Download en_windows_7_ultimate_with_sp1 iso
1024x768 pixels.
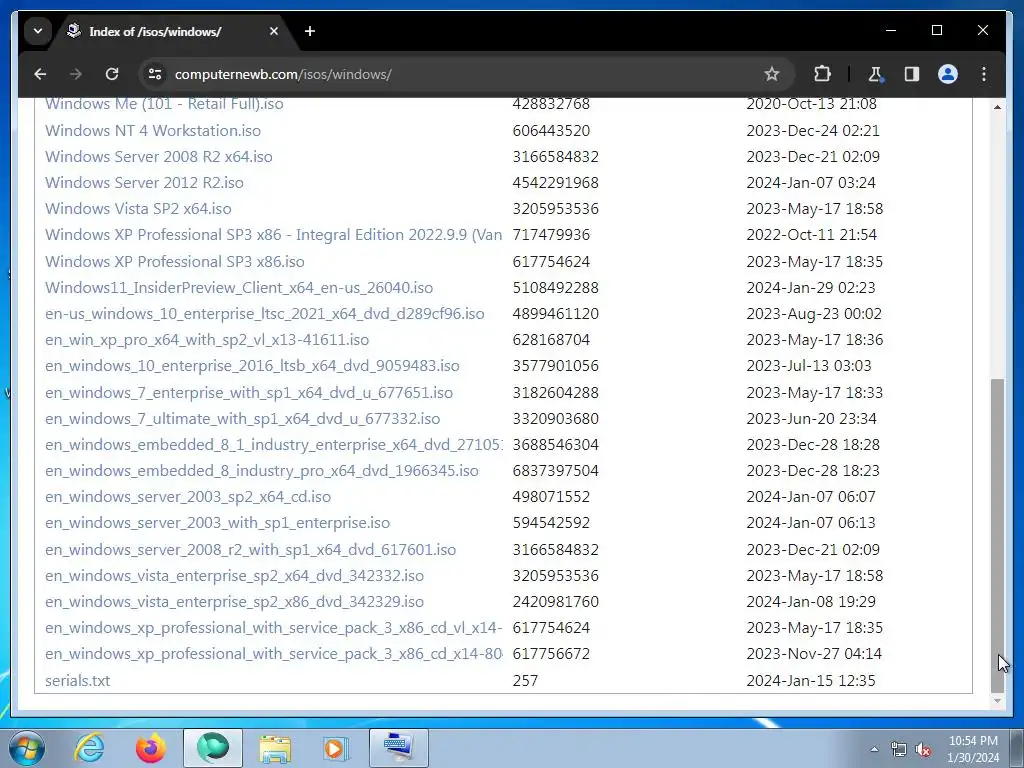click(242, 419)
